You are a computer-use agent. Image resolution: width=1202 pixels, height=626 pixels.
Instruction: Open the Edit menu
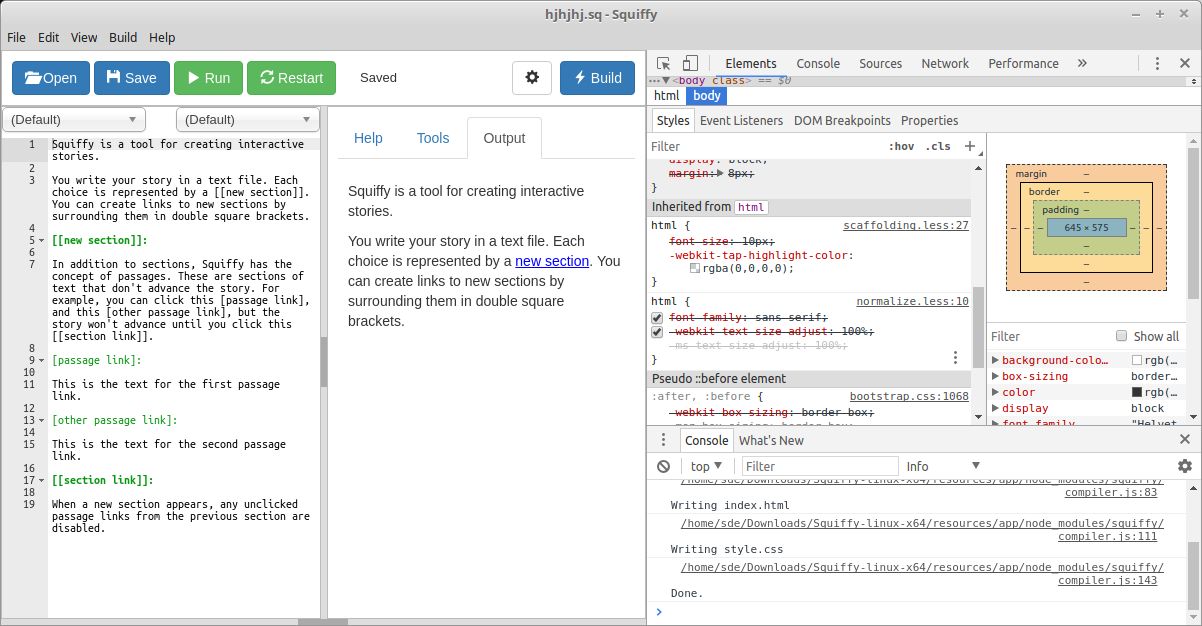click(49, 37)
